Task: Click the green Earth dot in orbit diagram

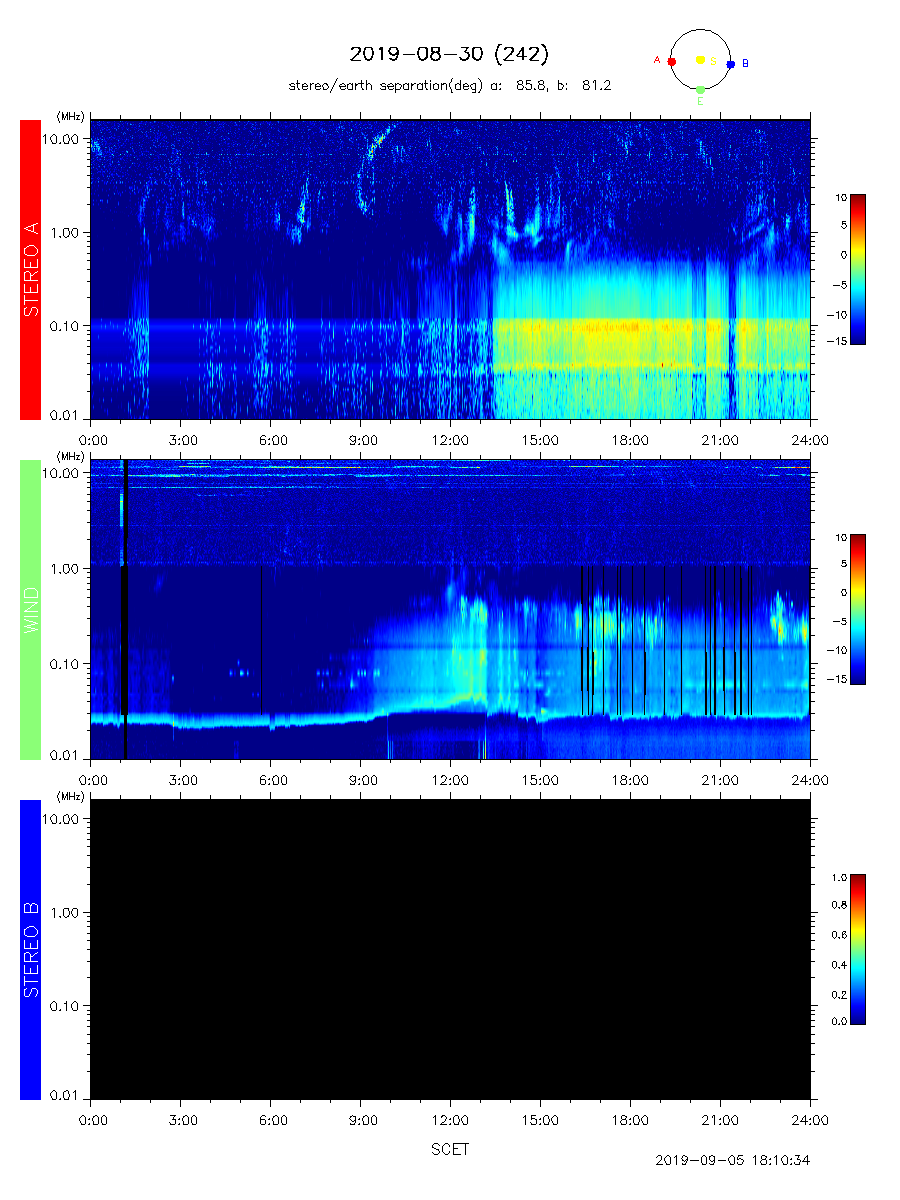Action: tap(700, 90)
